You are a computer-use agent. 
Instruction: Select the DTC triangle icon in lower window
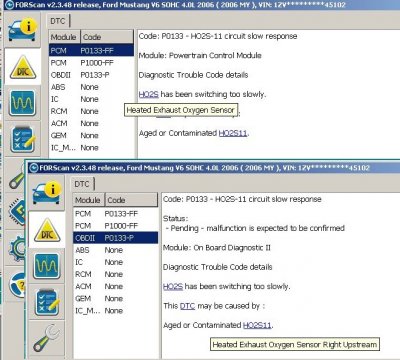(x=47, y=230)
